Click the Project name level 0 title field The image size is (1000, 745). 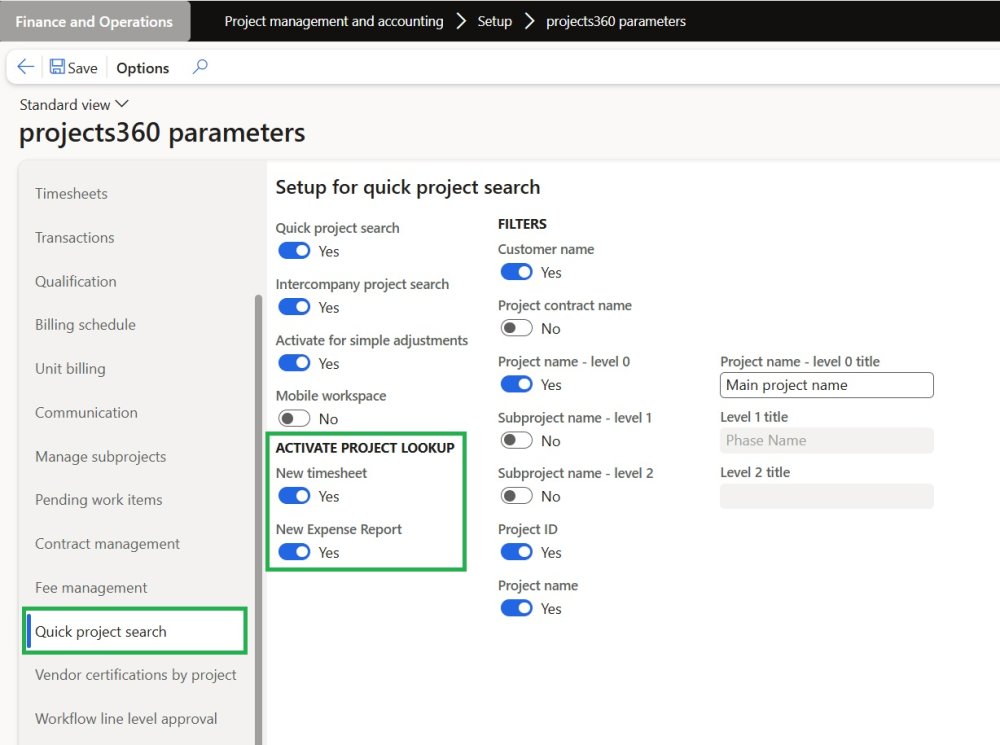826,385
